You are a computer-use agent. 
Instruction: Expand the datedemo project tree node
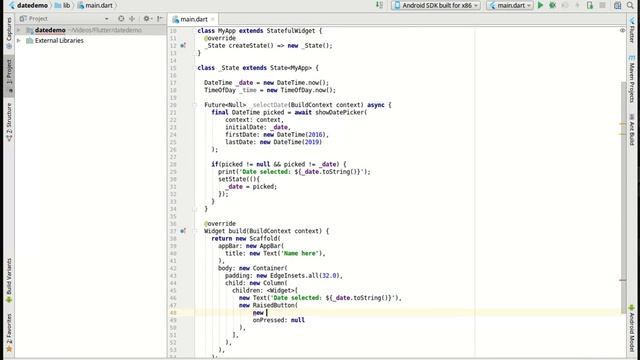19,30
